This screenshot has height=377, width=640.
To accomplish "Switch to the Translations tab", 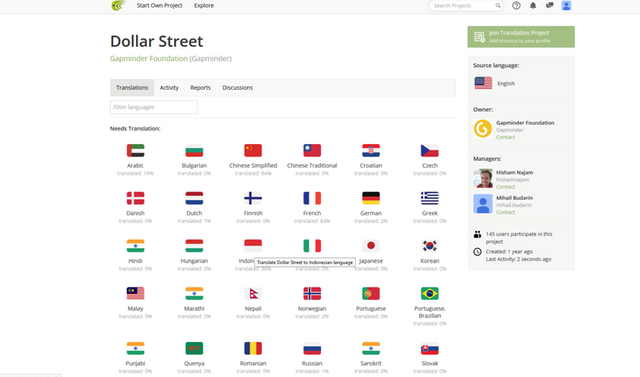I will tap(132, 88).
